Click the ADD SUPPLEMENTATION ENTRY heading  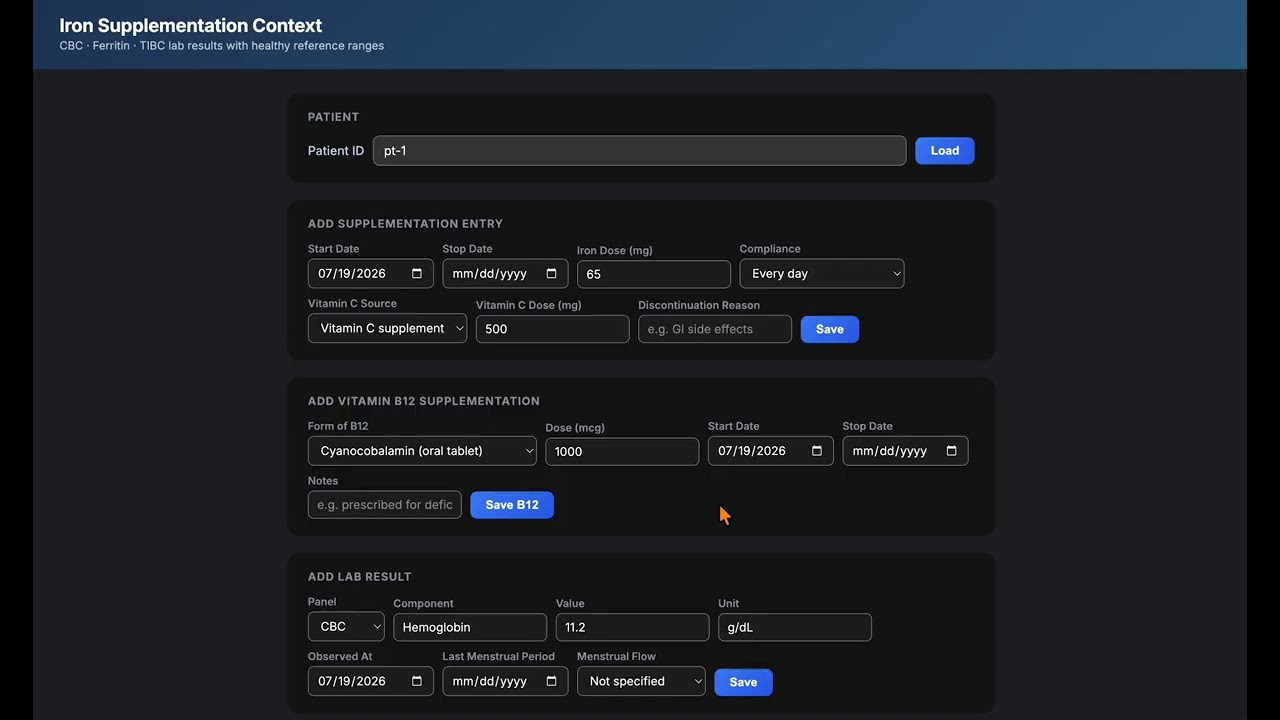pos(405,224)
